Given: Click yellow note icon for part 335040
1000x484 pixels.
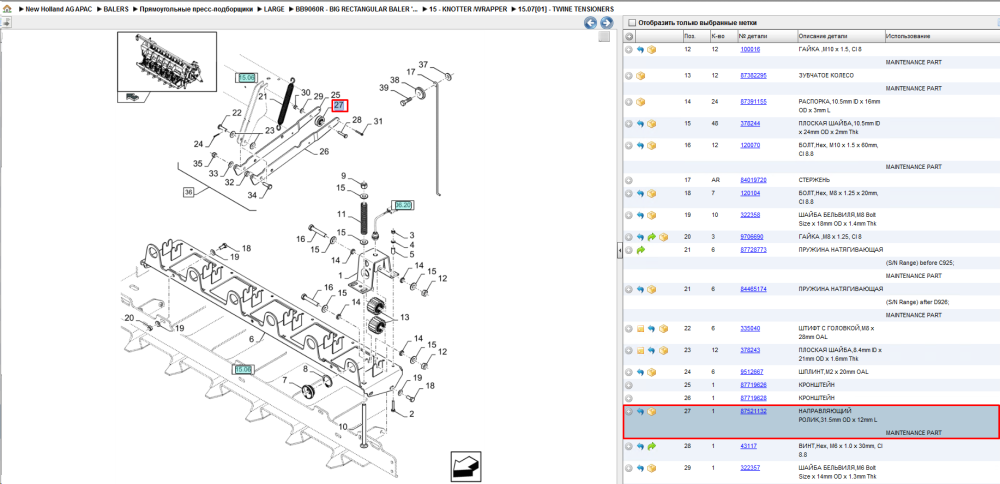Looking at the screenshot, I should (640, 328).
